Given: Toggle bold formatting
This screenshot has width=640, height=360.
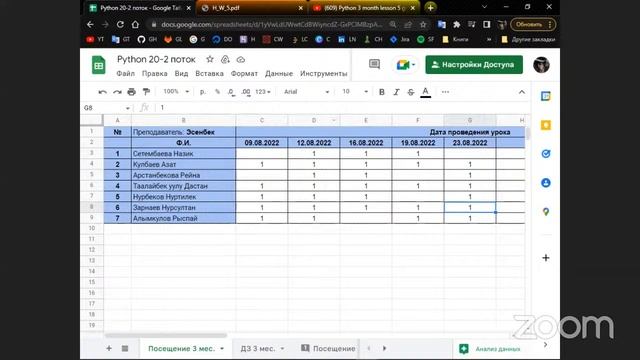Looking at the screenshot, I should point(382,92).
